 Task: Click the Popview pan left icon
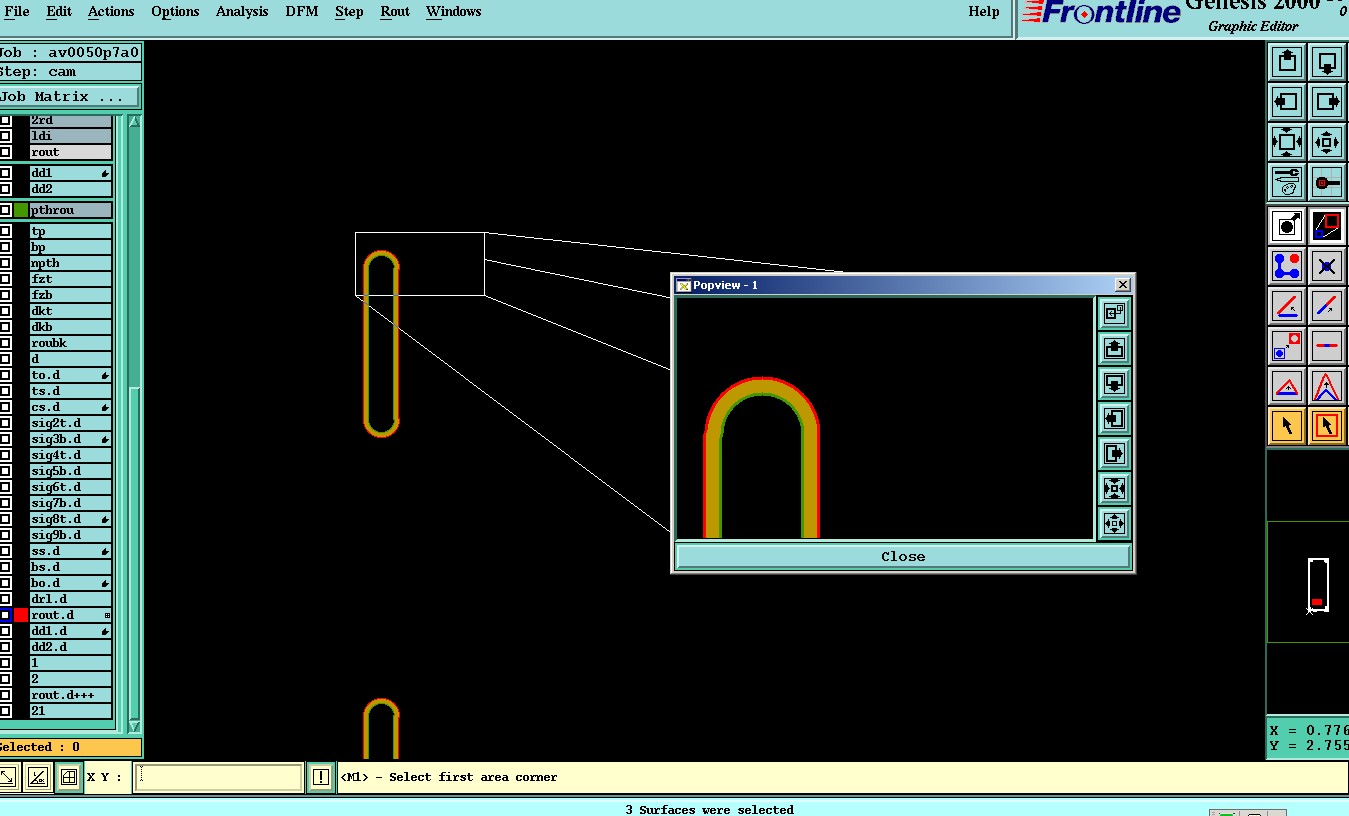click(x=1114, y=418)
